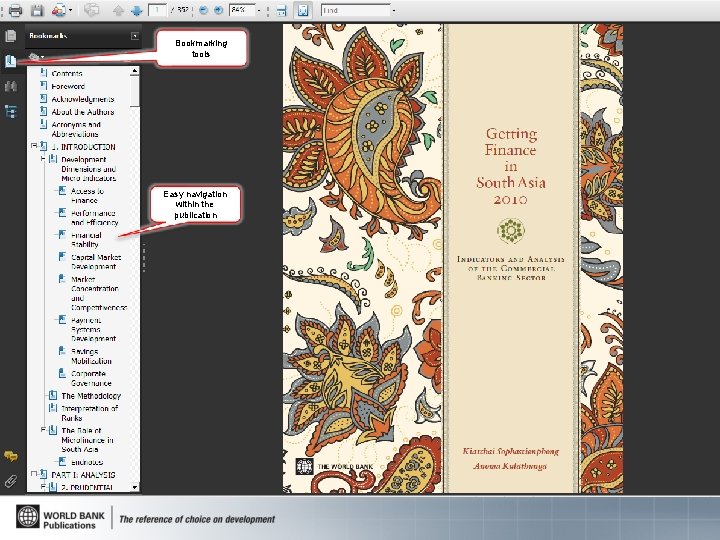The height and width of the screenshot is (540, 720).
Task: Open the Endnotes bookmark
Action: click(87, 462)
